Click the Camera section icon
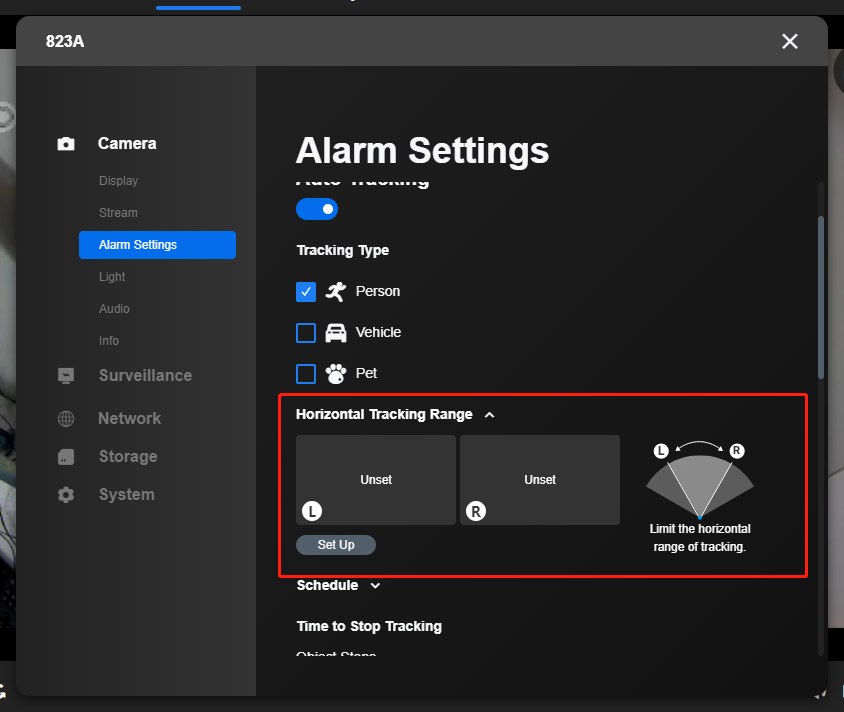 click(66, 144)
